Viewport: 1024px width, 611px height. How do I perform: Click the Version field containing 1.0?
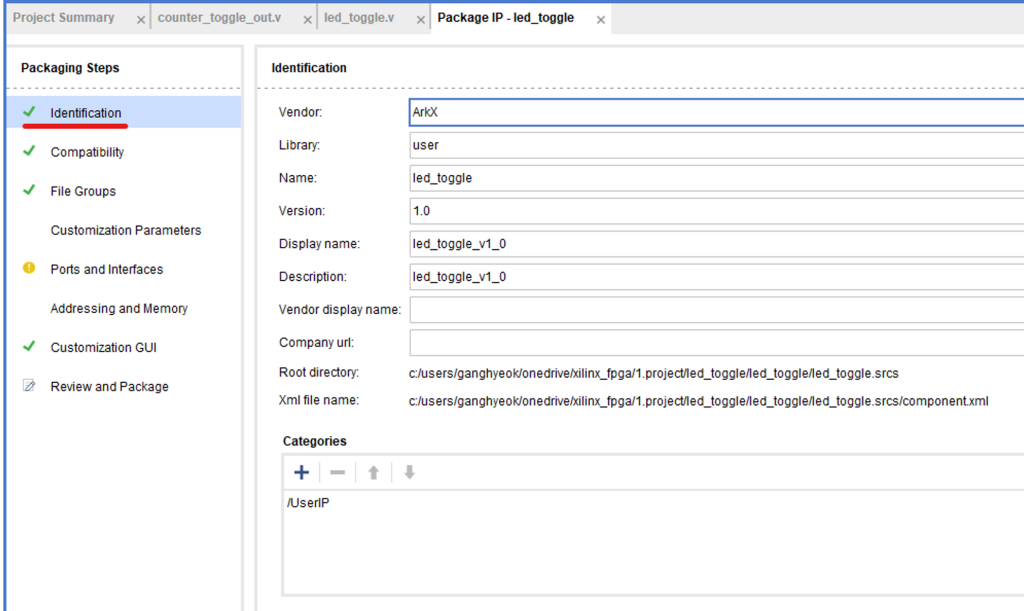pyautogui.click(x=716, y=211)
